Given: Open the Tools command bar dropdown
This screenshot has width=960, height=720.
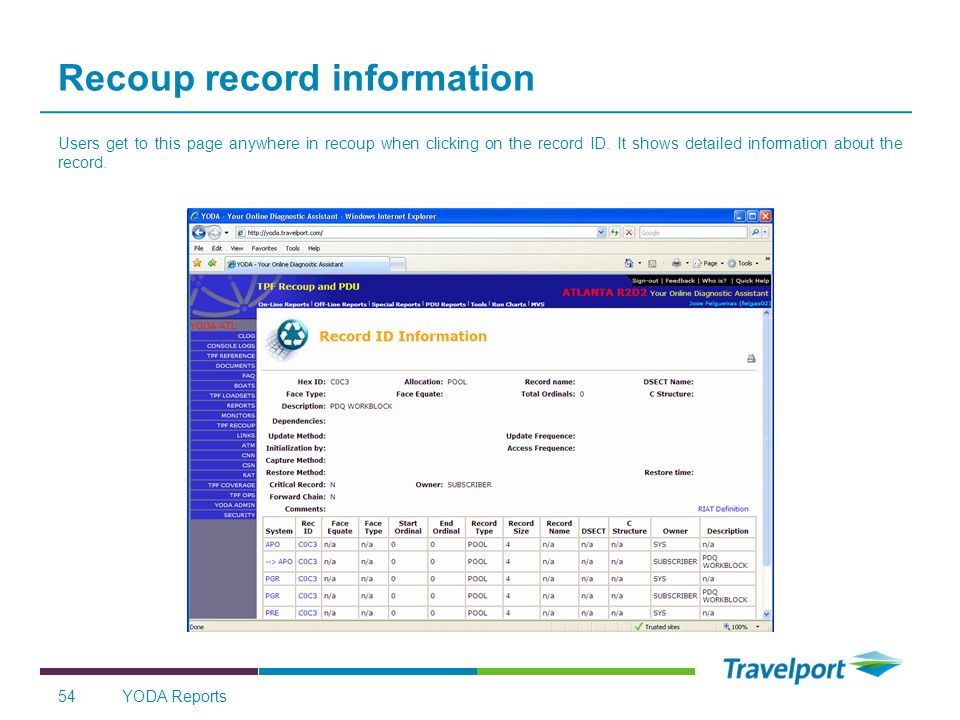Looking at the screenshot, I should pyautogui.click(x=743, y=263).
